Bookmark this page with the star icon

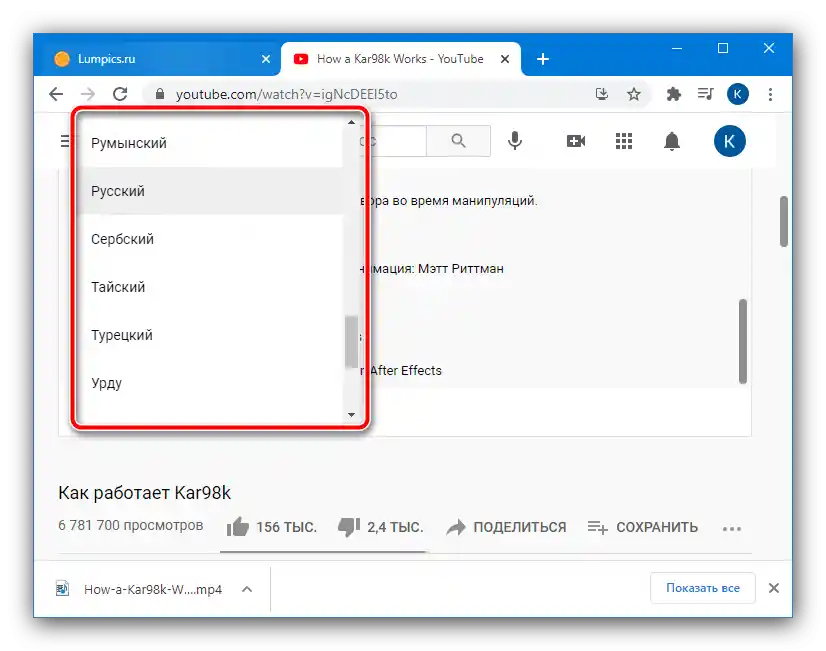(634, 94)
